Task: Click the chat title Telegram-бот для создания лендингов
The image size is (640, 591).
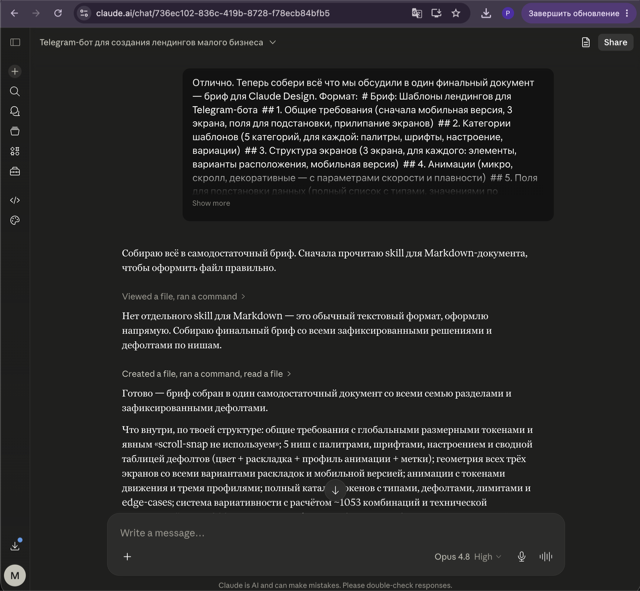Action: point(151,42)
